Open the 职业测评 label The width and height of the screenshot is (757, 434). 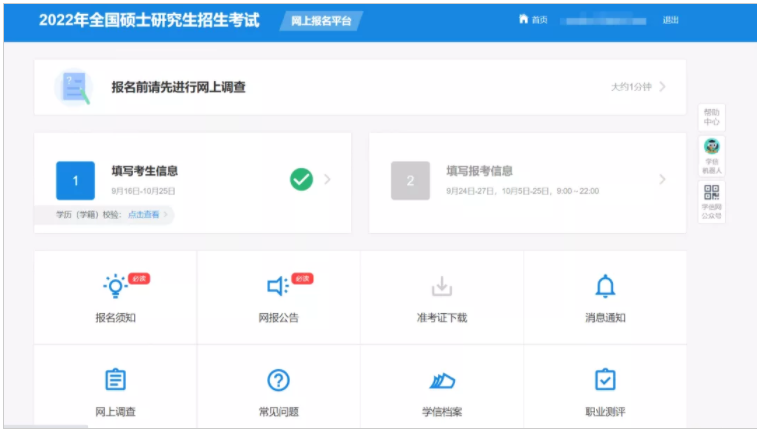(605, 412)
